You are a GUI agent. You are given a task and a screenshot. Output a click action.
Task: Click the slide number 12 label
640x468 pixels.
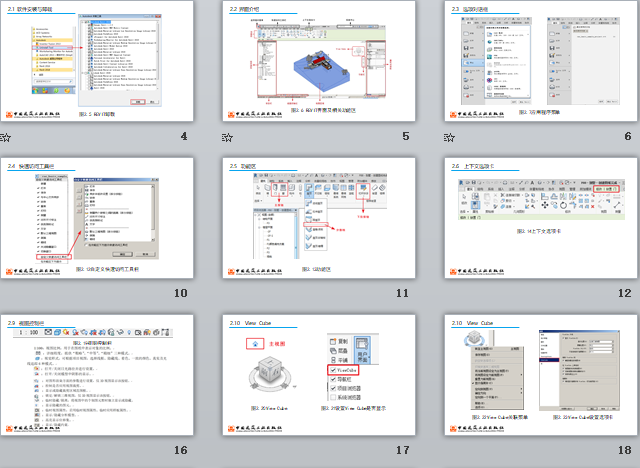click(x=624, y=293)
